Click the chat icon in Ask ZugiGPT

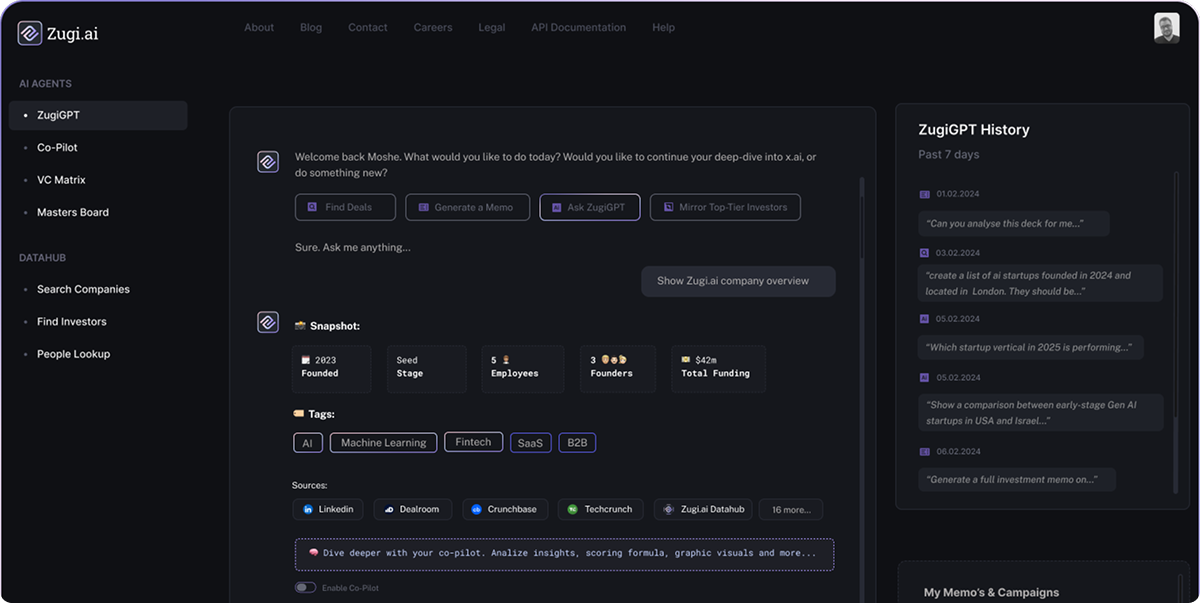click(x=557, y=207)
